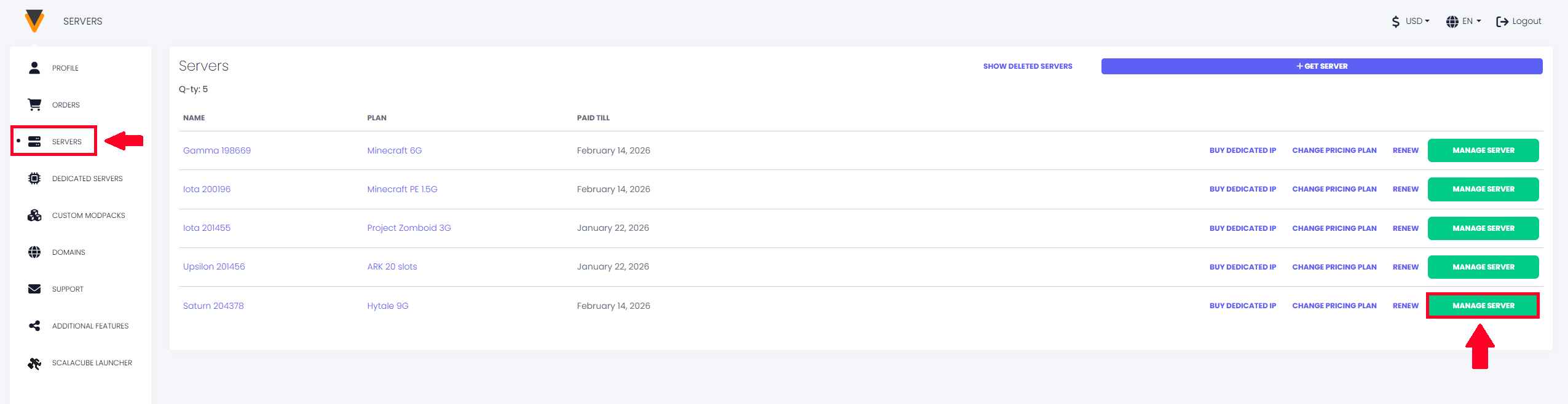Show deleted servers
The height and width of the screenshot is (404, 1568).
pos(1027,66)
